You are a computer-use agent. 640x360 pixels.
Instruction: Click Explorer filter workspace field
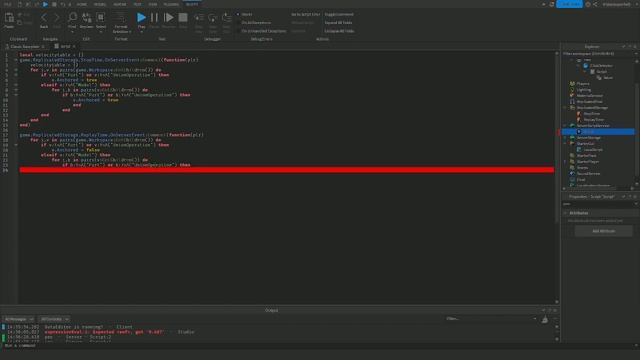coord(598,53)
